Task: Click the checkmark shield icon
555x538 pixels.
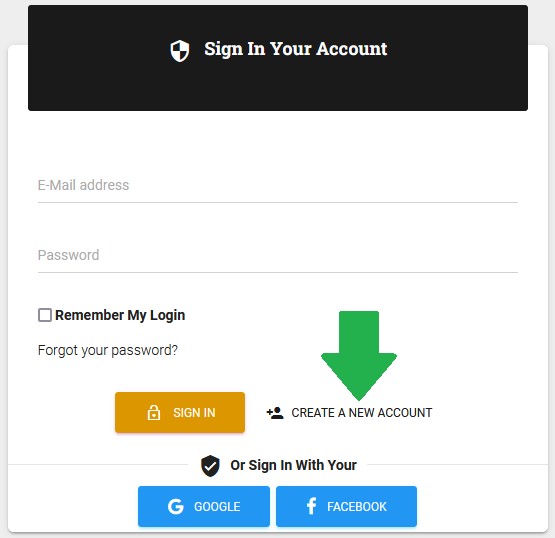Action: [x=210, y=466]
